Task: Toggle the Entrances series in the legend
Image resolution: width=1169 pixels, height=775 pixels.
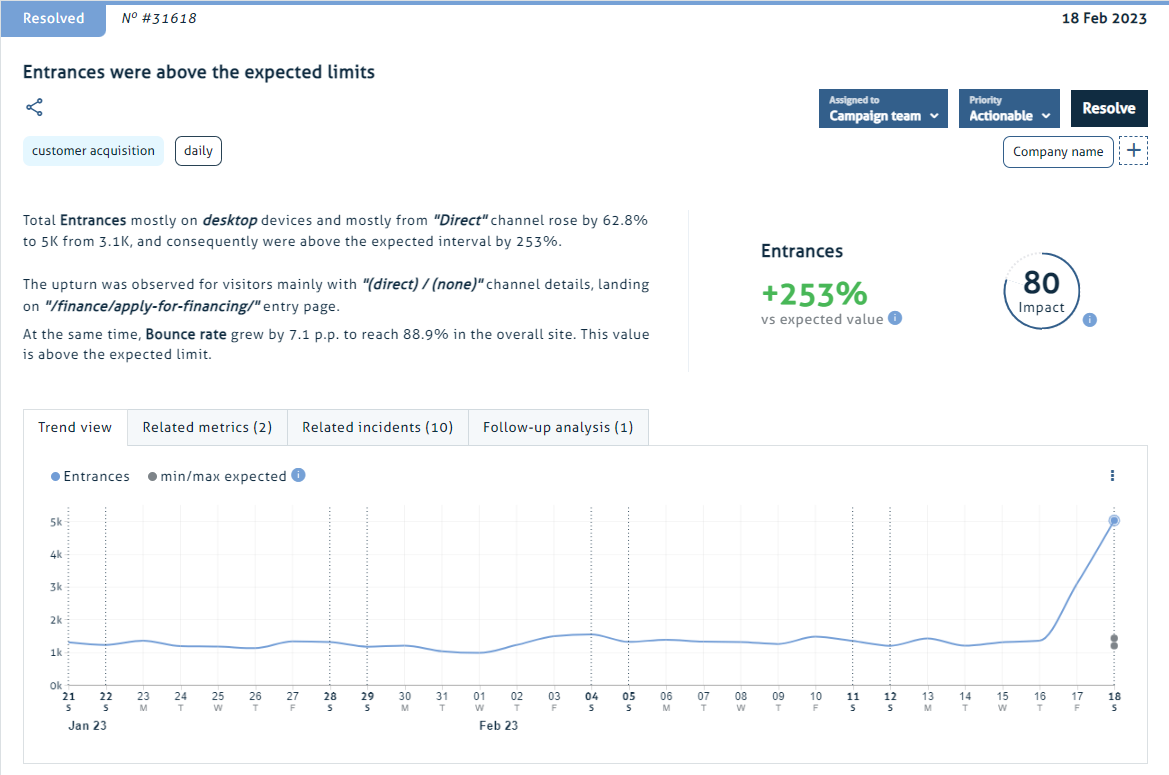Action: [x=89, y=476]
